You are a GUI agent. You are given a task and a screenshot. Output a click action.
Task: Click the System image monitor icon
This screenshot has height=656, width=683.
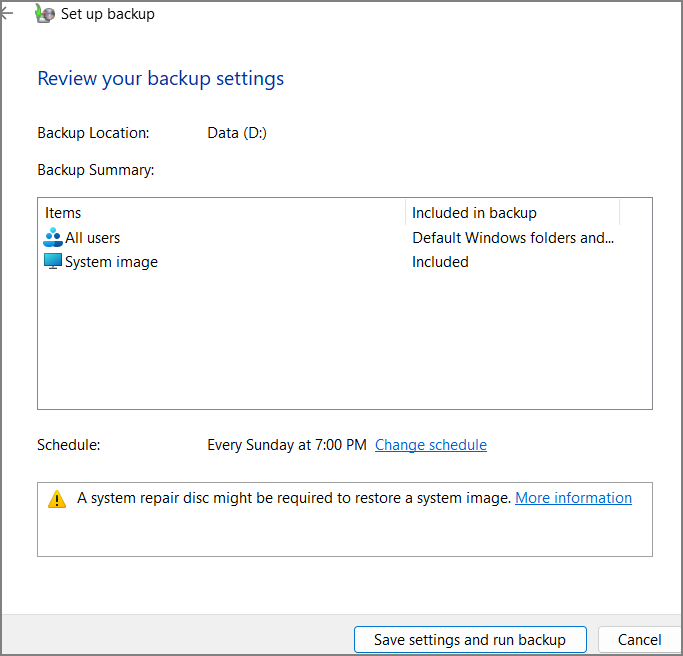[x=53, y=262]
